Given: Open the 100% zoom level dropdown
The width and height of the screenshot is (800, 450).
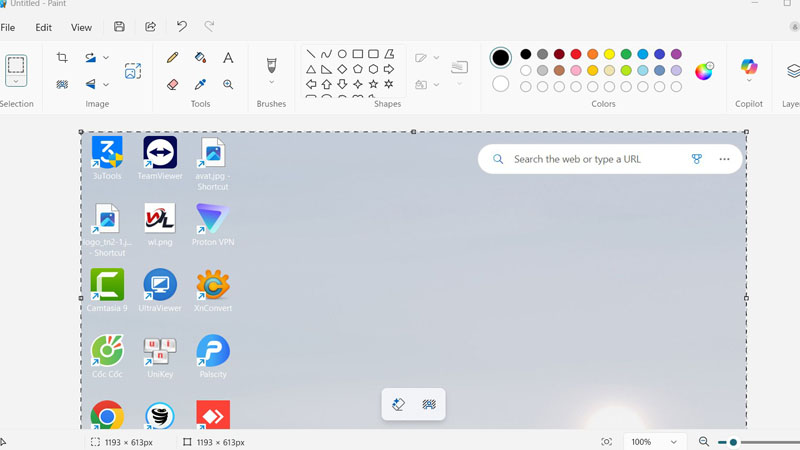Looking at the screenshot, I should [x=654, y=442].
